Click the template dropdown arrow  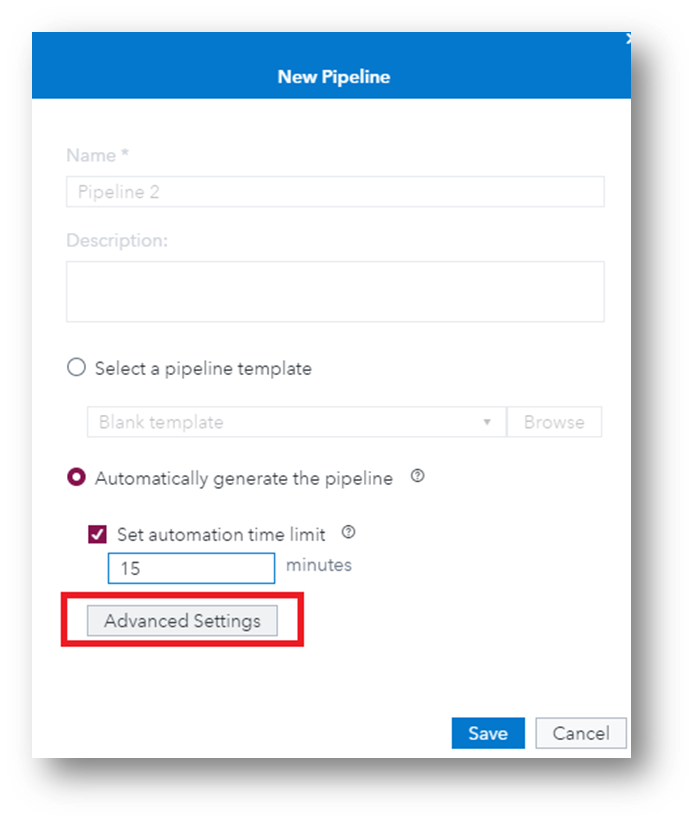pos(487,422)
